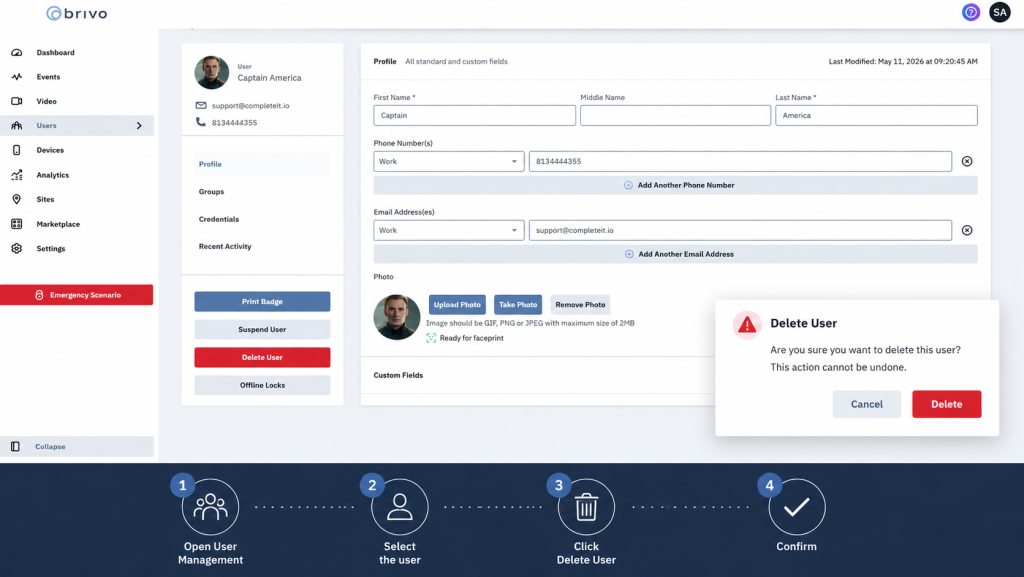
Task: Click Remove Photo
Action: (x=580, y=305)
